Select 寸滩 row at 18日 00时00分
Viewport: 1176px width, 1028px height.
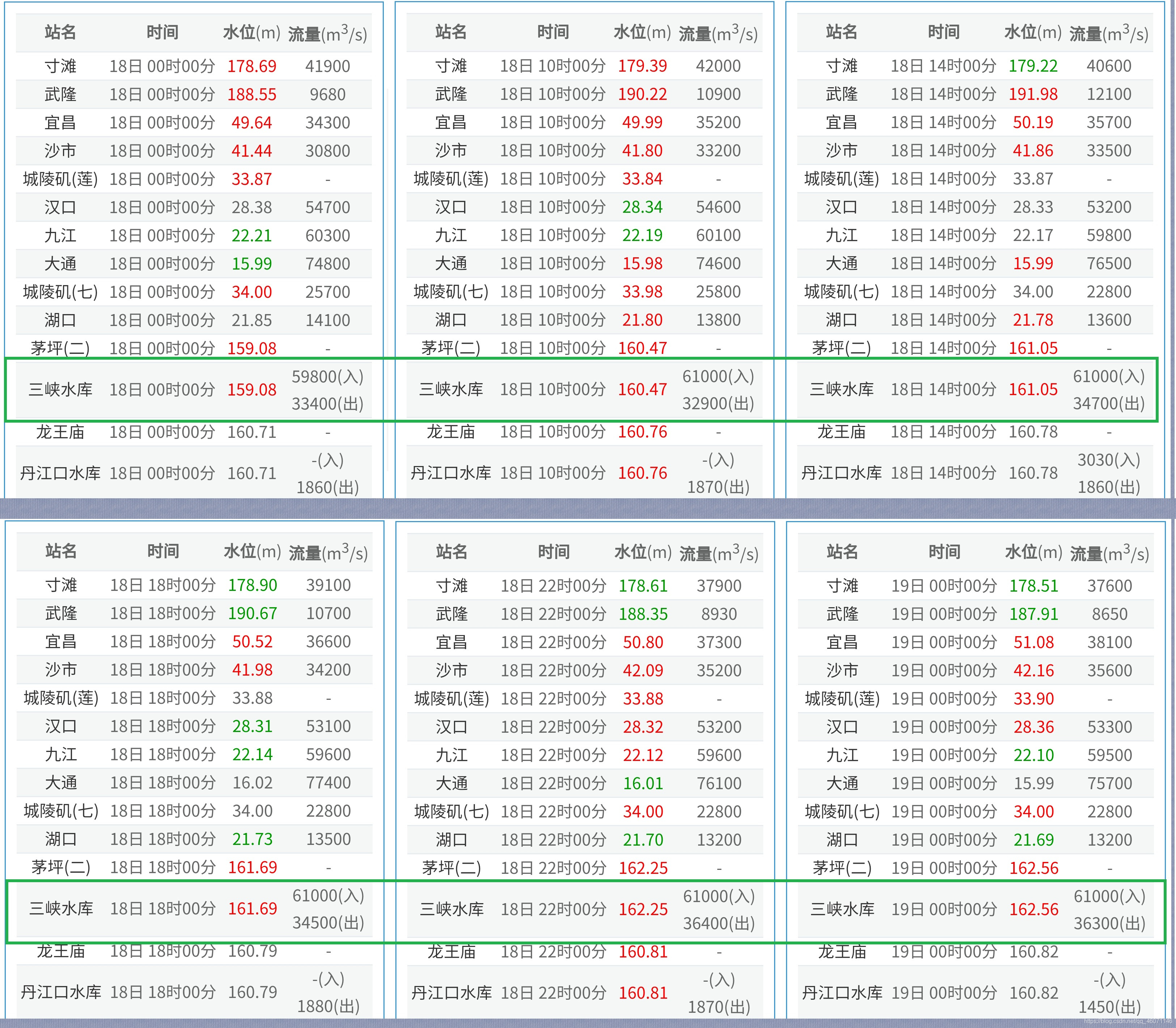pyautogui.click(x=60, y=66)
